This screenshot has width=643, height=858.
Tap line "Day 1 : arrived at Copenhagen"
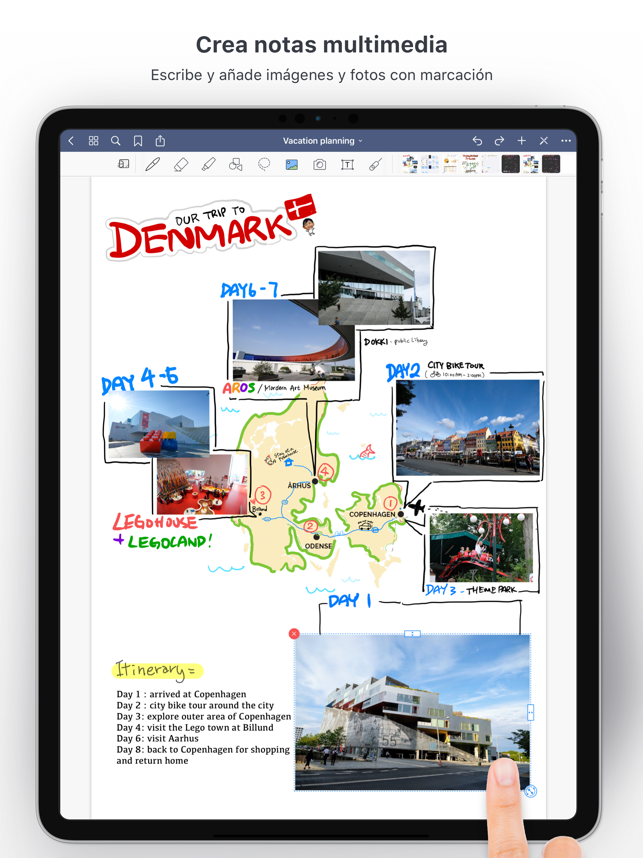(x=181, y=694)
